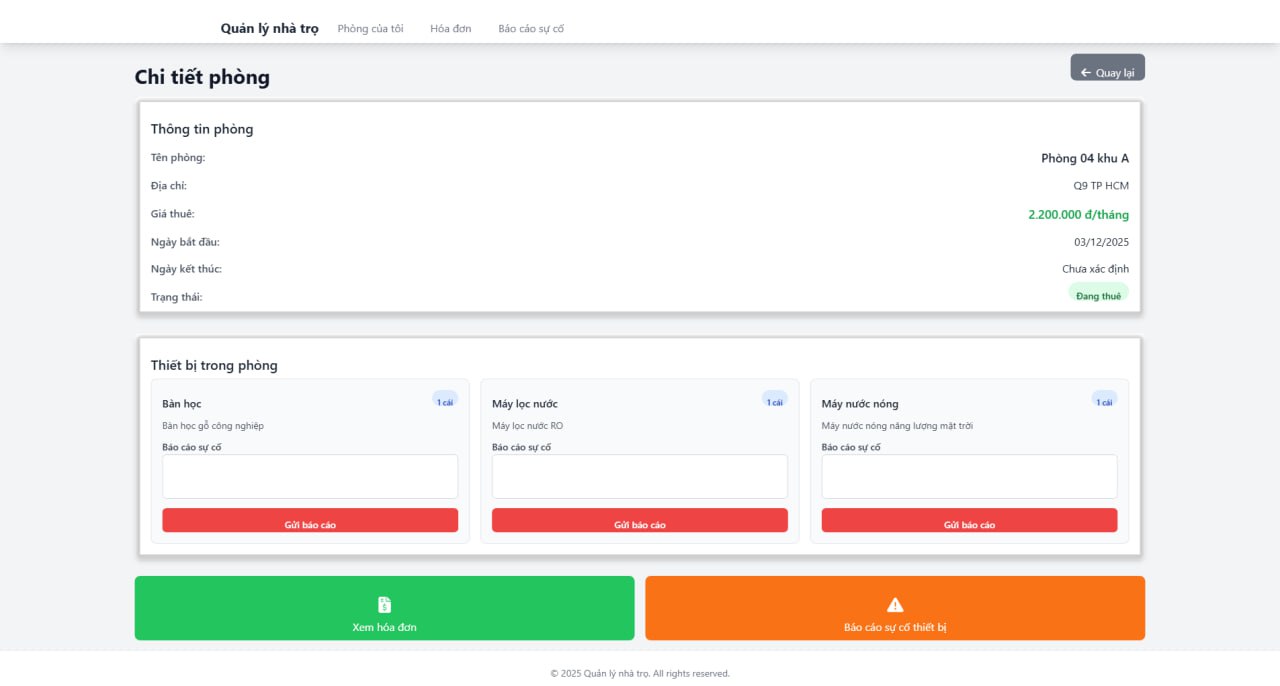Submit 'Gửi báo cáo' for Máy lọc nước
This screenshot has height=686, width=1280.
click(639, 520)
